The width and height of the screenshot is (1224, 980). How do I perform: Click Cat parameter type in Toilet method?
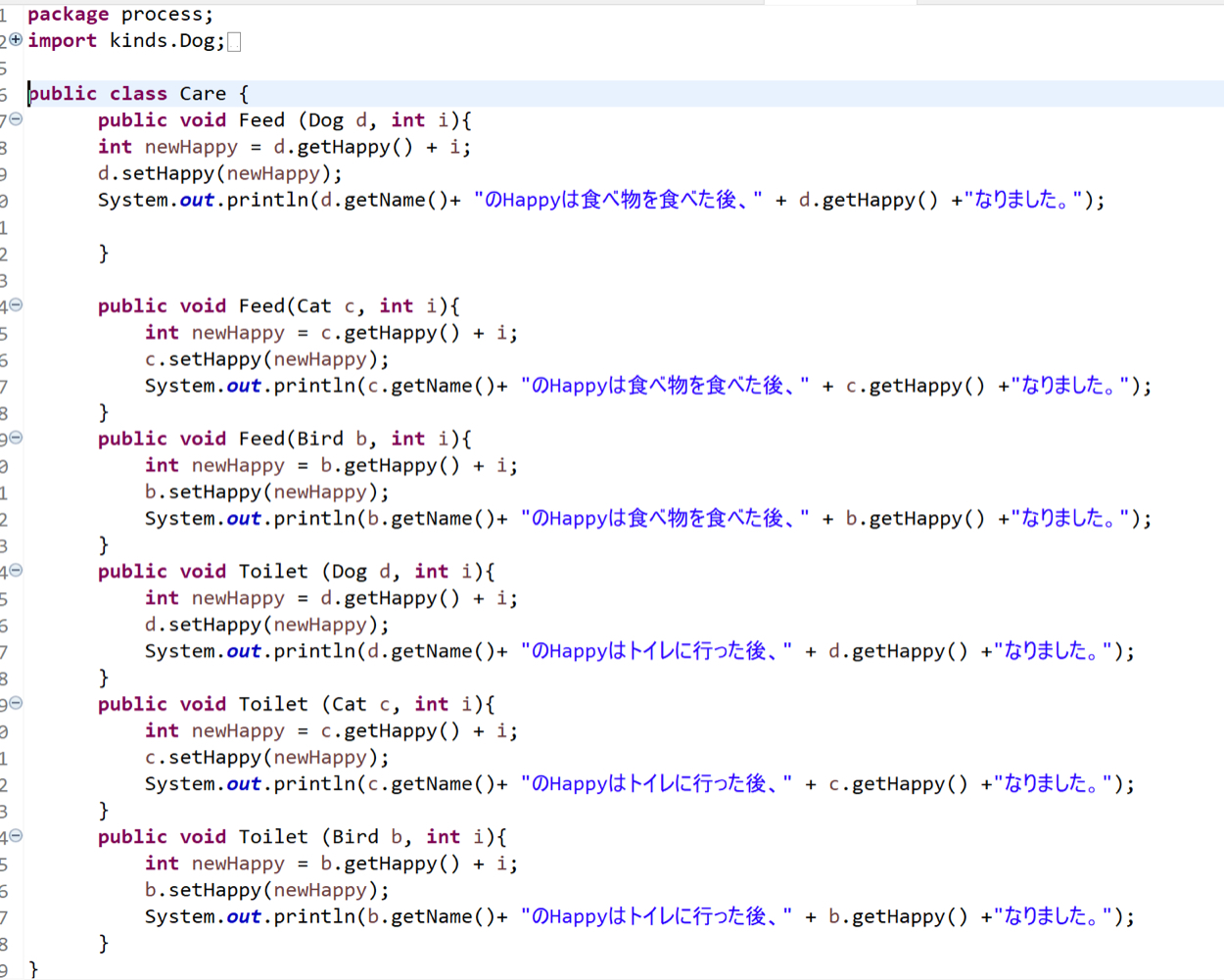pos(349,705)
